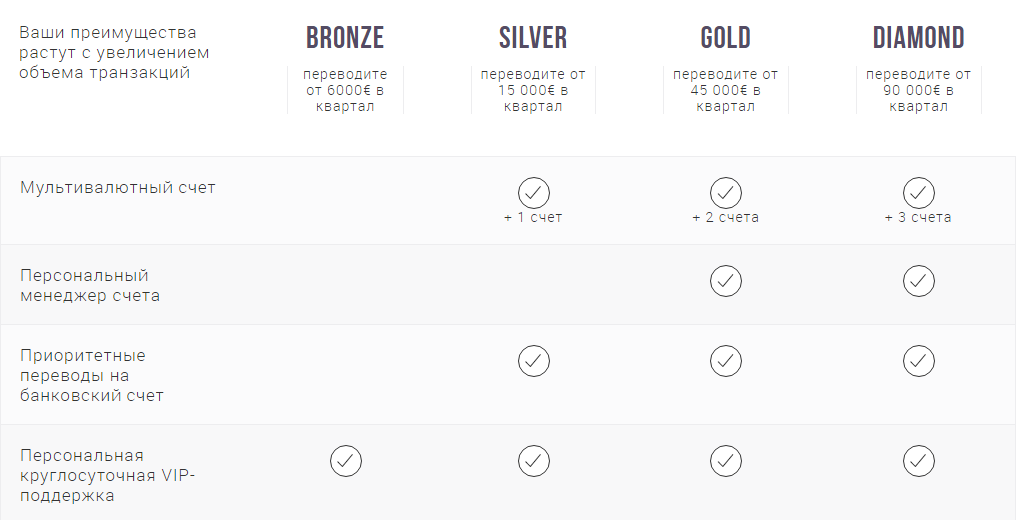Click the Bronze VIP support checkmark

tap(346, 461)
